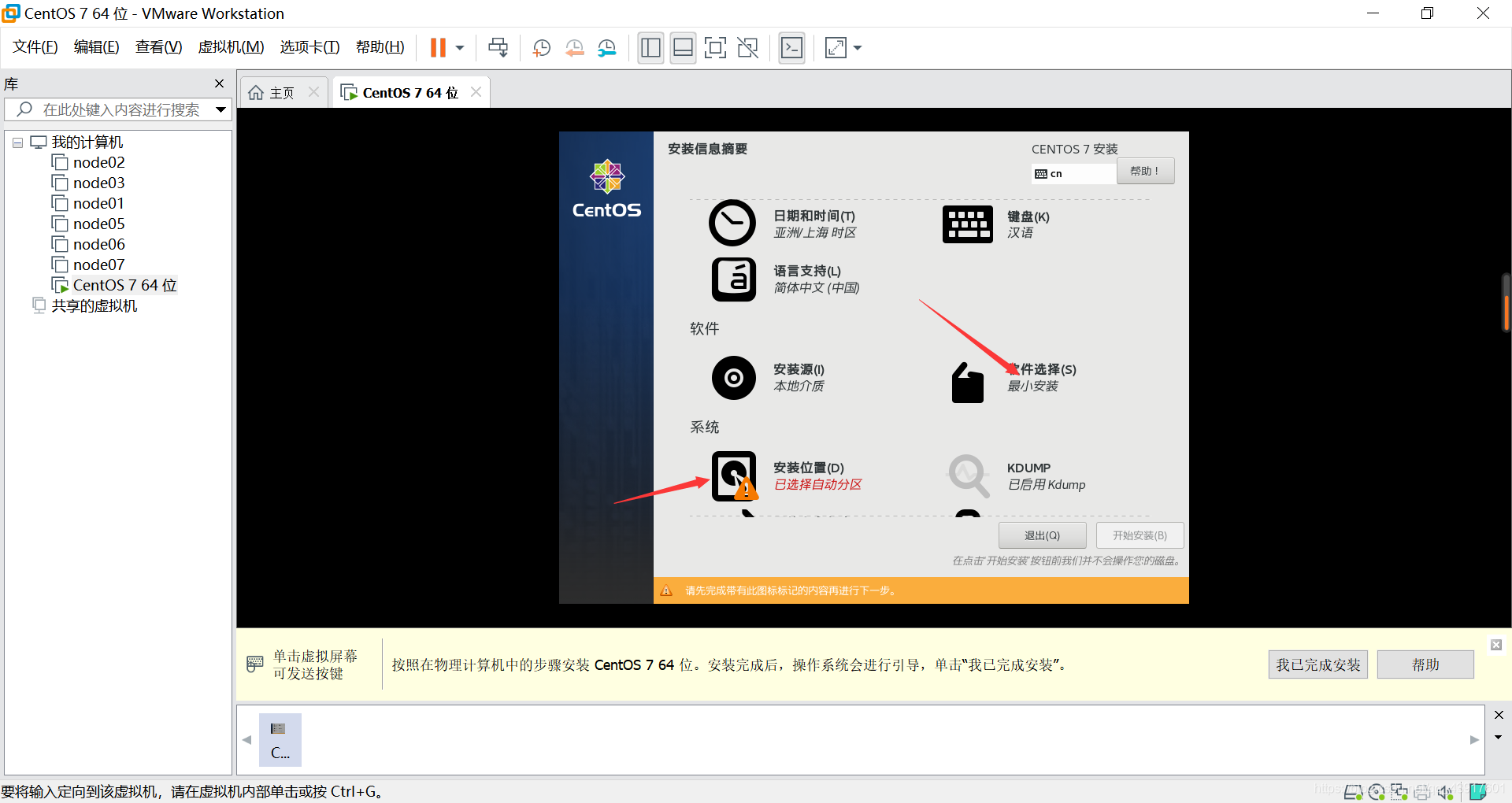Revert to snapshot with the orange arrow clock icon

tap(574, 48)
